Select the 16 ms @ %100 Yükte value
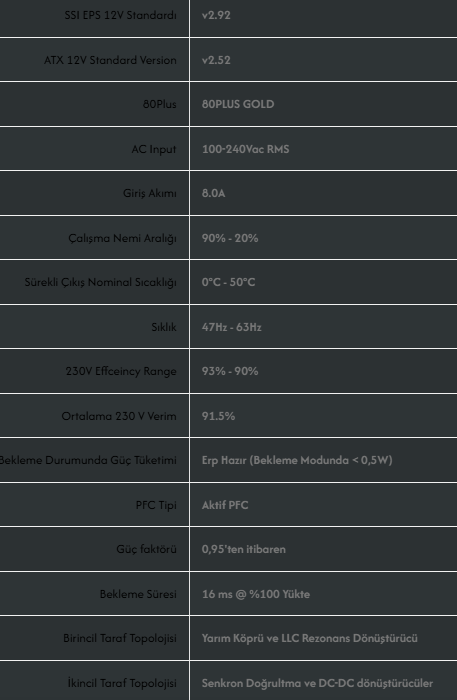Image resolution: width=457 pixels, height=700 pixels. 256,594
